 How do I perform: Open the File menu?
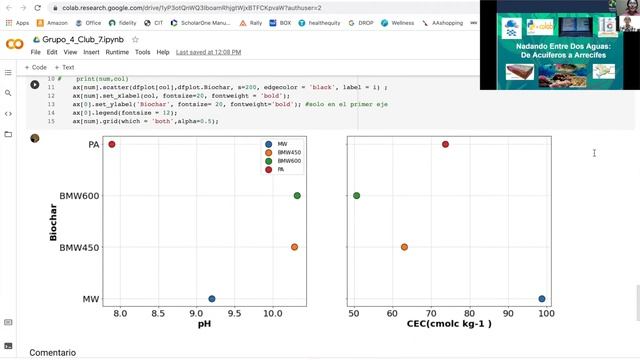point(36,52)
